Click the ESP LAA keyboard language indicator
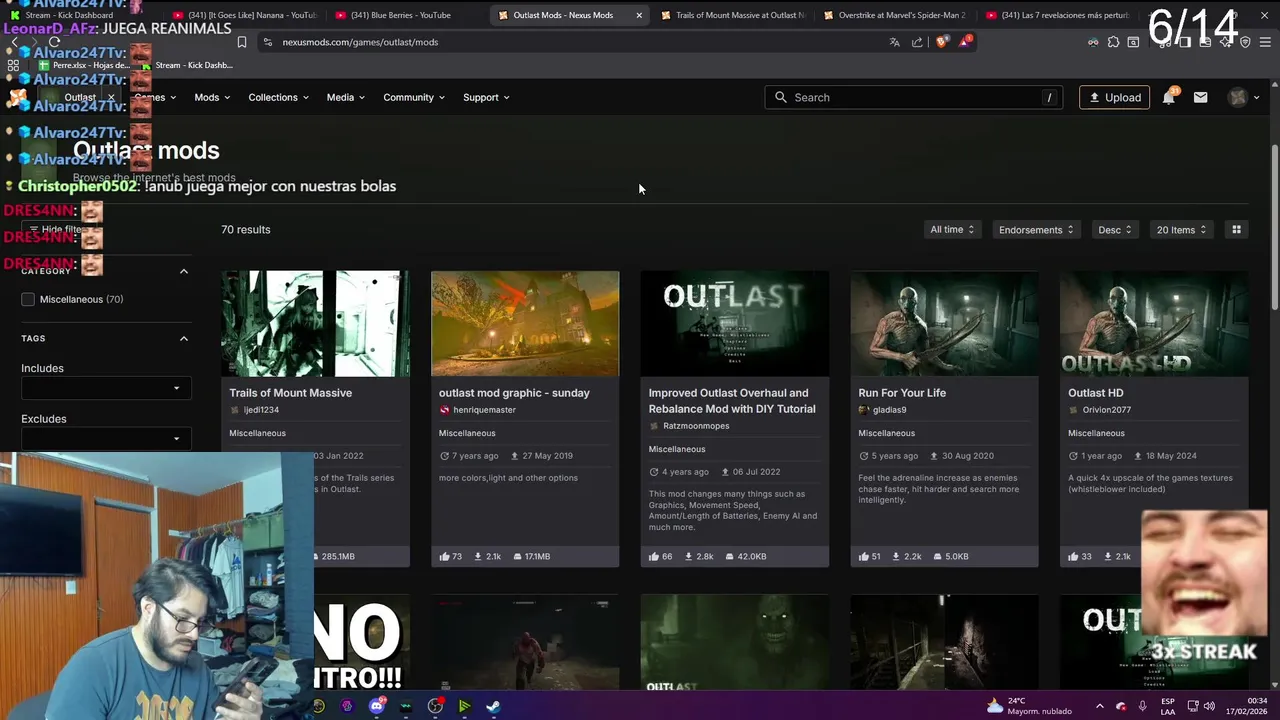Image resolution: width=1280 pixels, height=720 pixels. click(x=1168, y=706)
